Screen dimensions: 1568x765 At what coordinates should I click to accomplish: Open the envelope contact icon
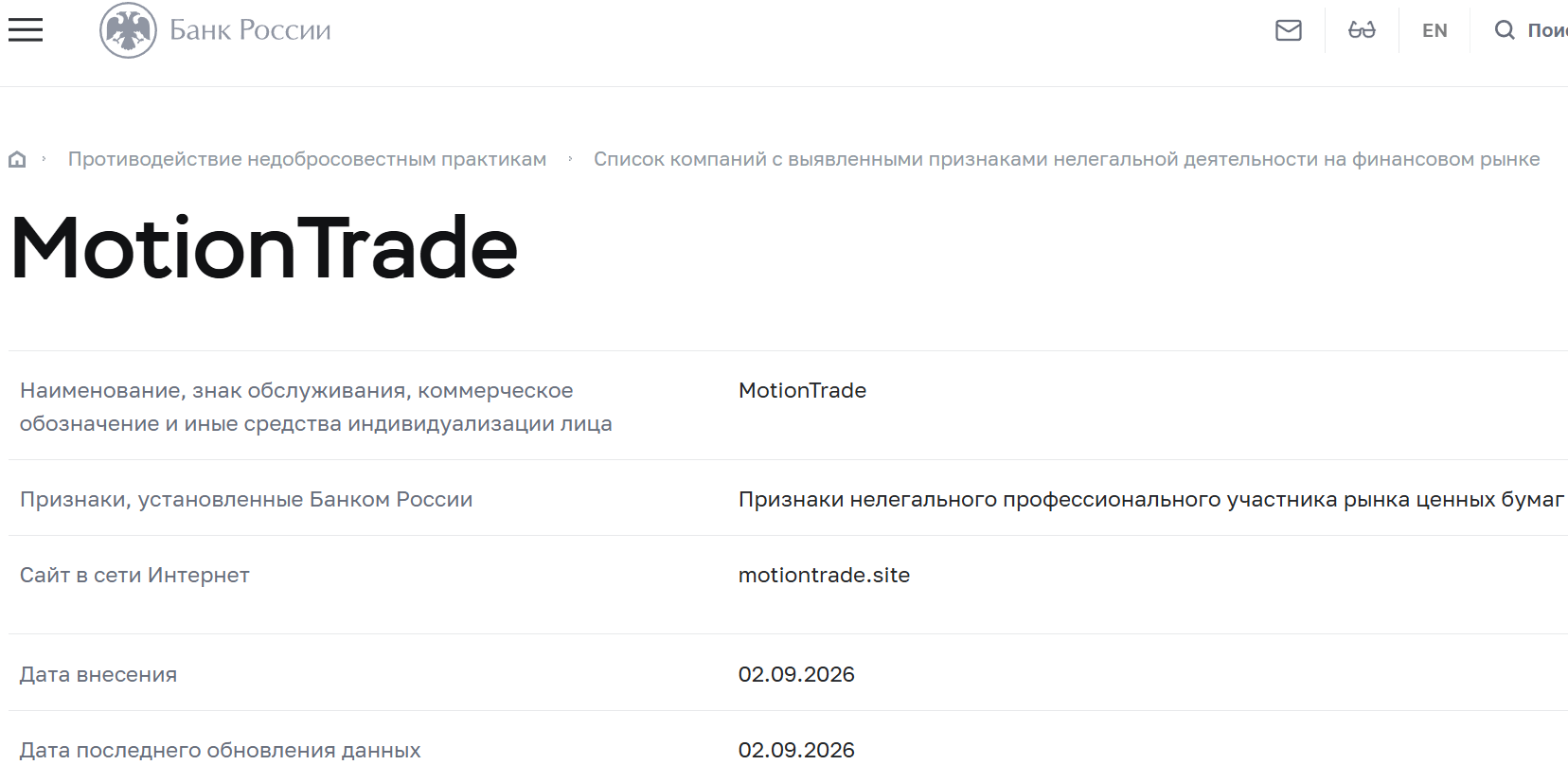1289,30
